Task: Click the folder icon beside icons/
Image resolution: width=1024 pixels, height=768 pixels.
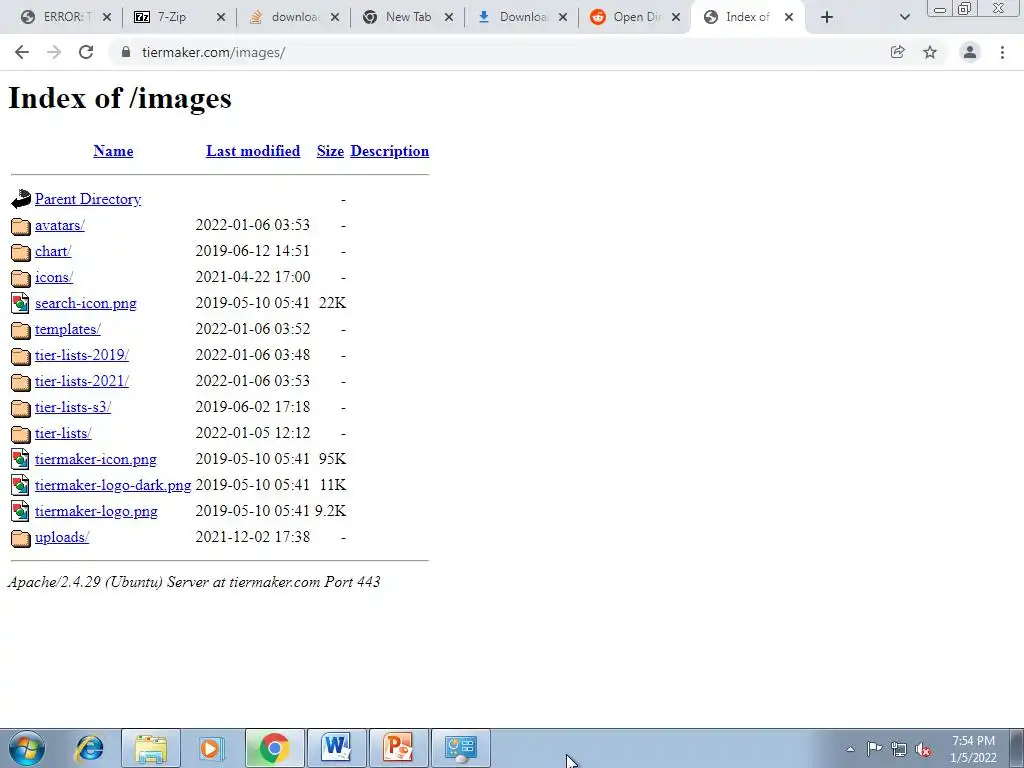Action: [x=20, y=278]
